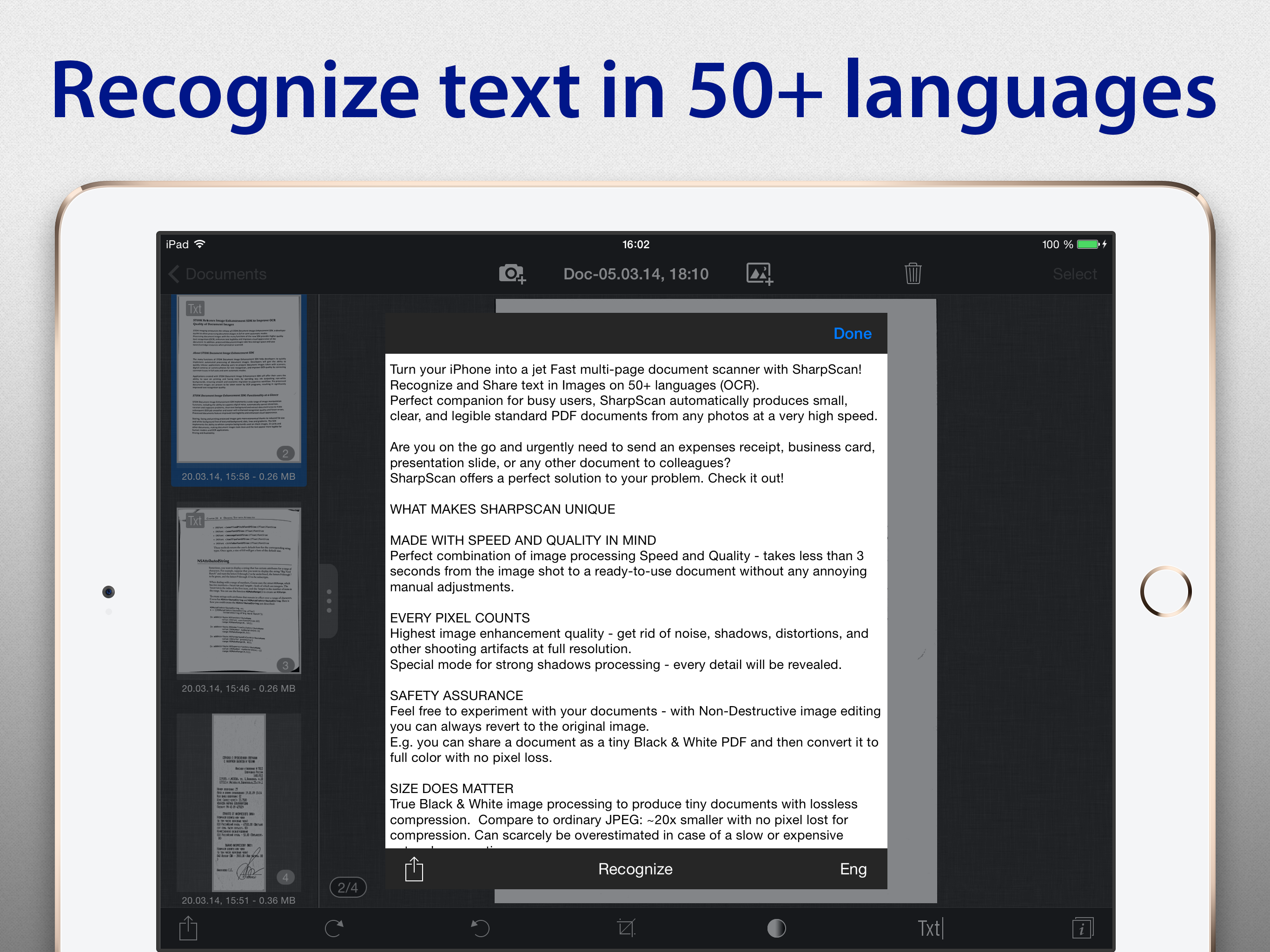Tap the Doc-05.03.14, 18:10 title

(635, 274)
